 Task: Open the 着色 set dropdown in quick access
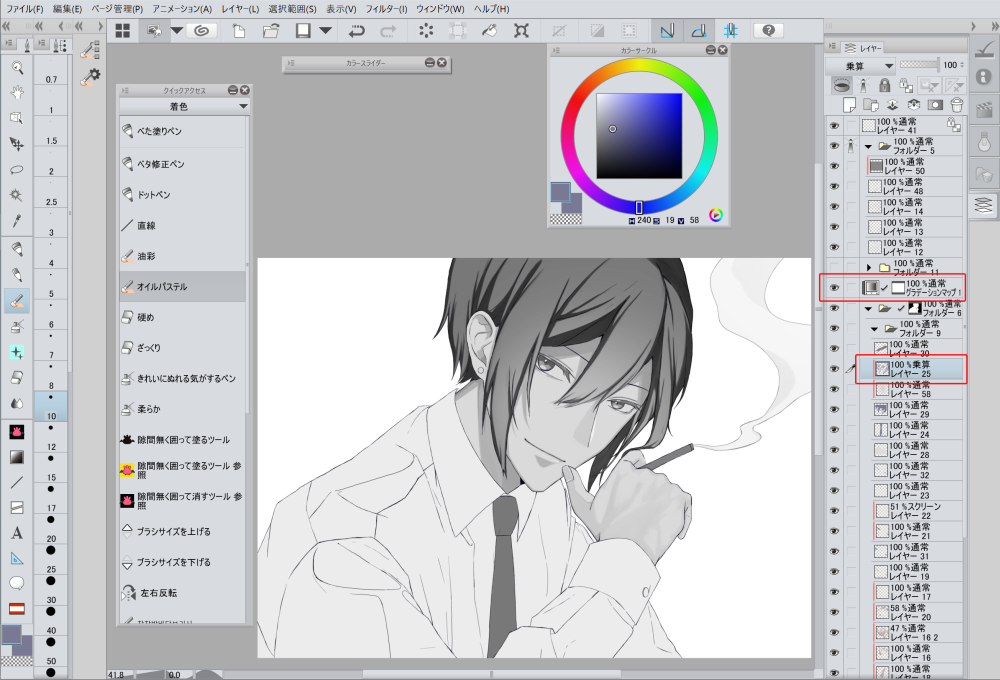[243, 105]
